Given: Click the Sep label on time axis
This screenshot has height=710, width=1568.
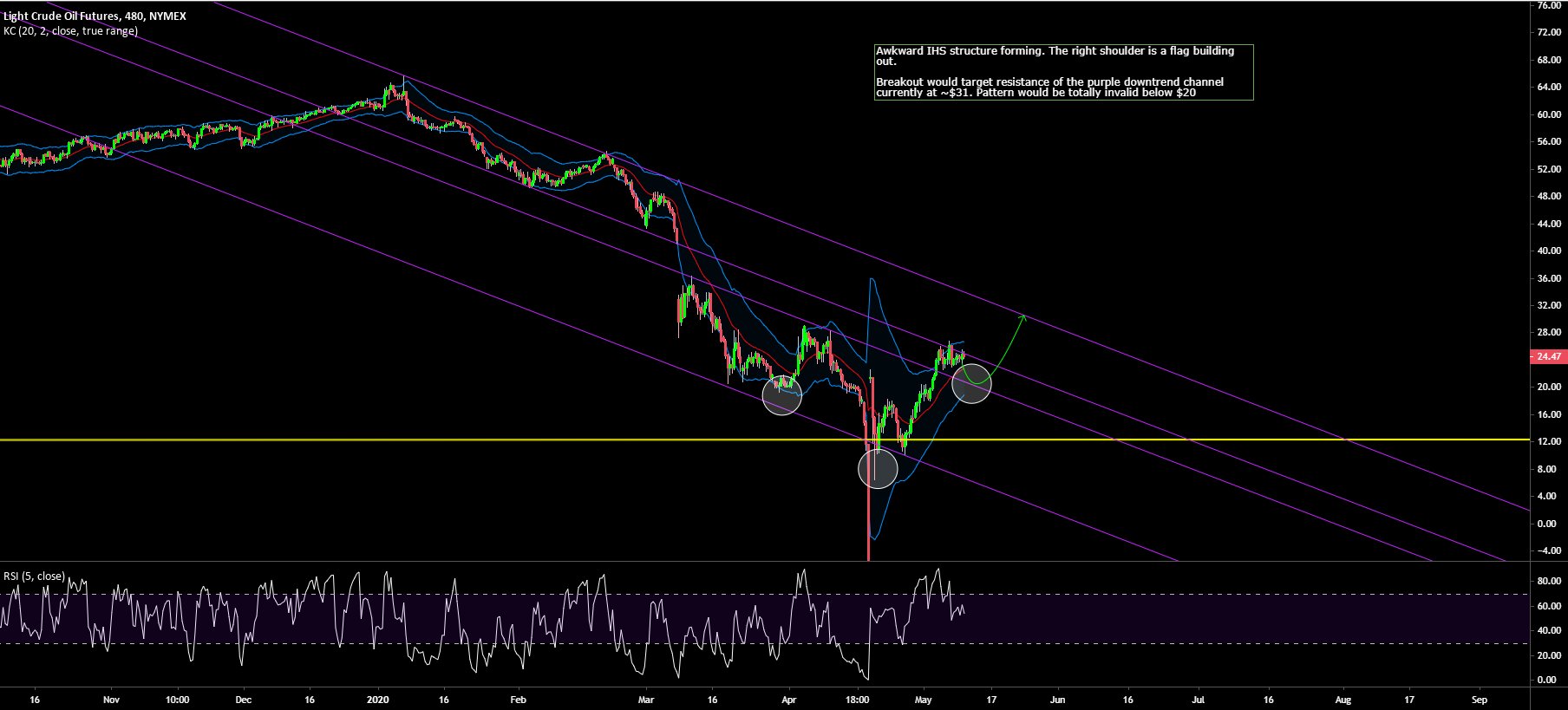Looking at the screenshot, I should 1480,699.
